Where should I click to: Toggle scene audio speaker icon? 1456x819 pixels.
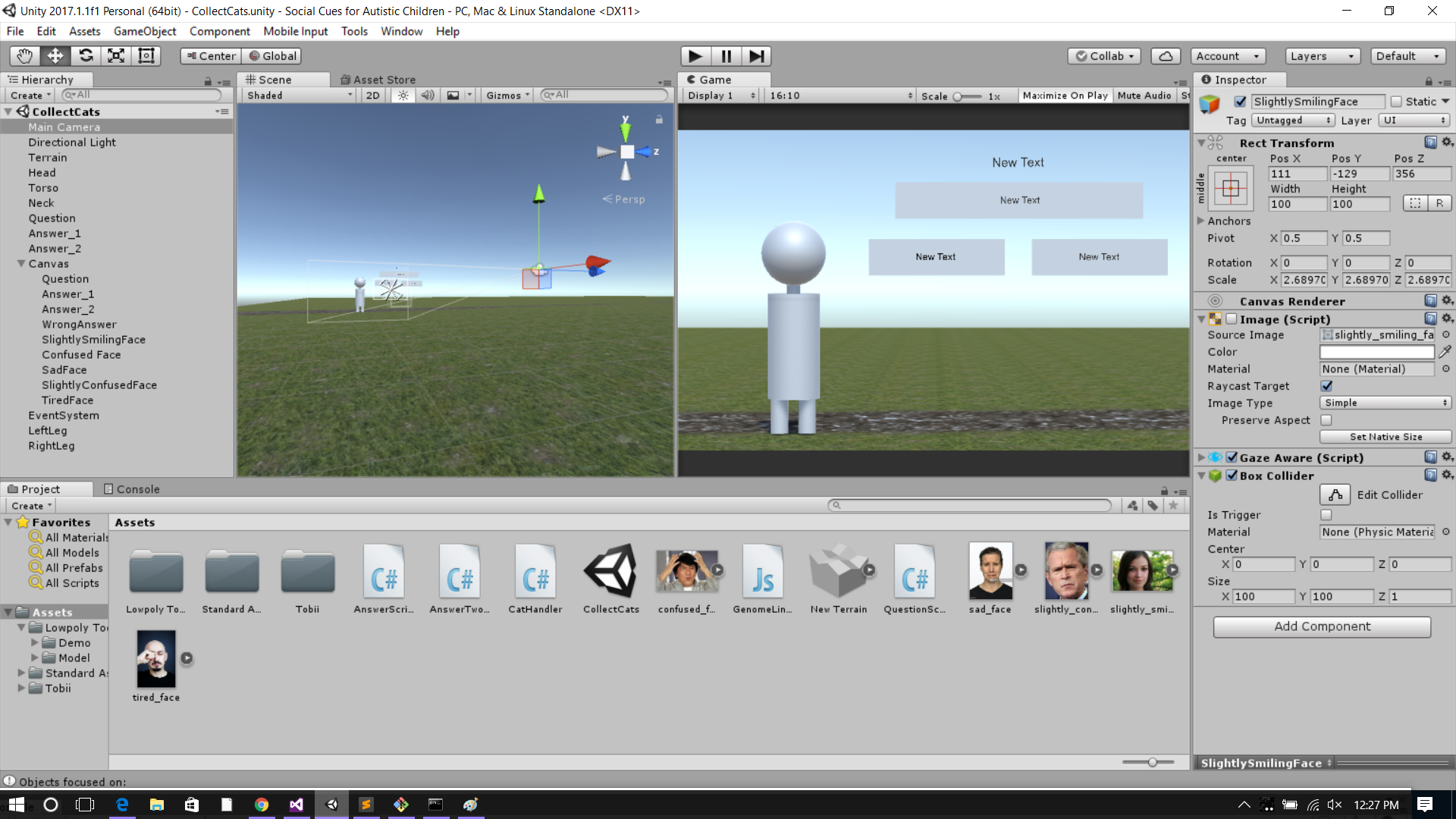point(428,96)
